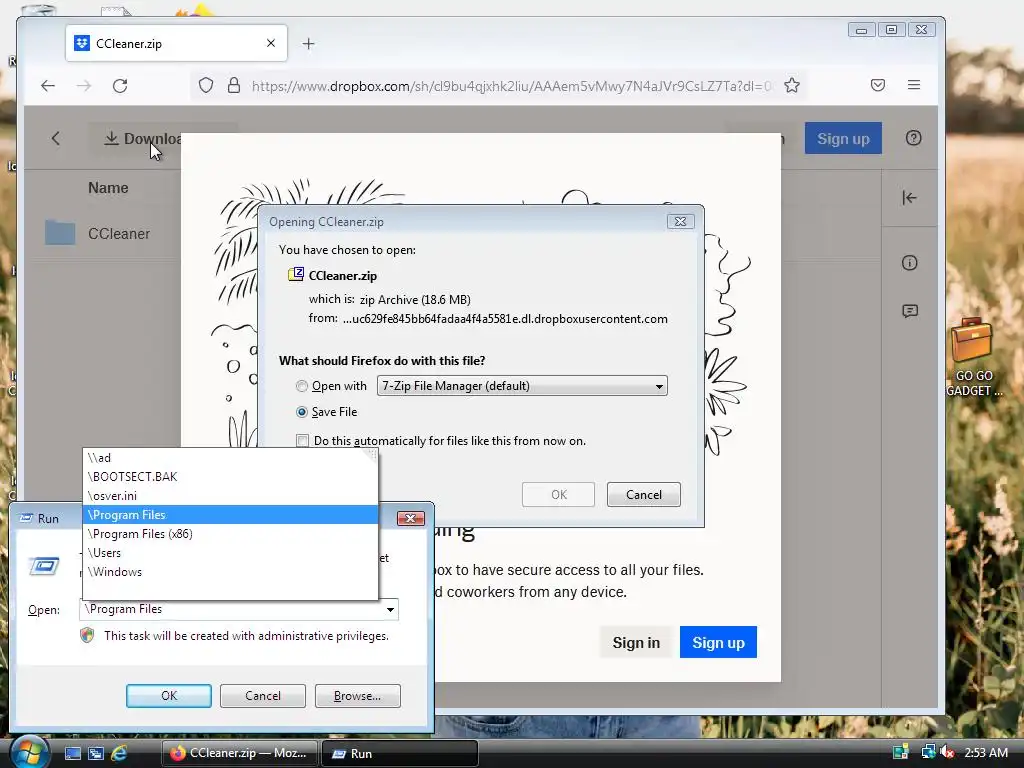Screen dimensions: 1024x768
Task: Collapse the Dropbox right sidebar panel
Action: click(909, 198)
